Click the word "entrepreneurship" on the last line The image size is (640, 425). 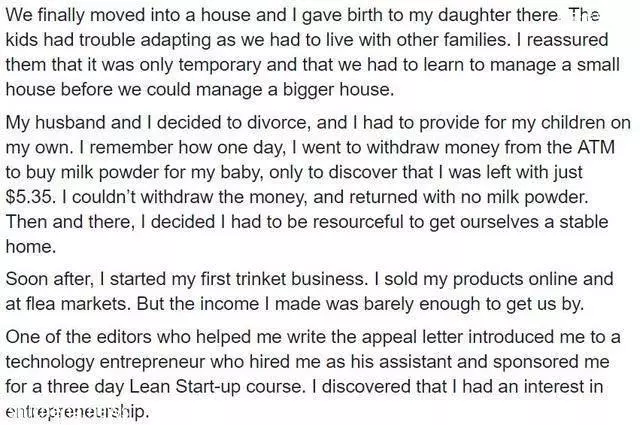click(76, 411)
